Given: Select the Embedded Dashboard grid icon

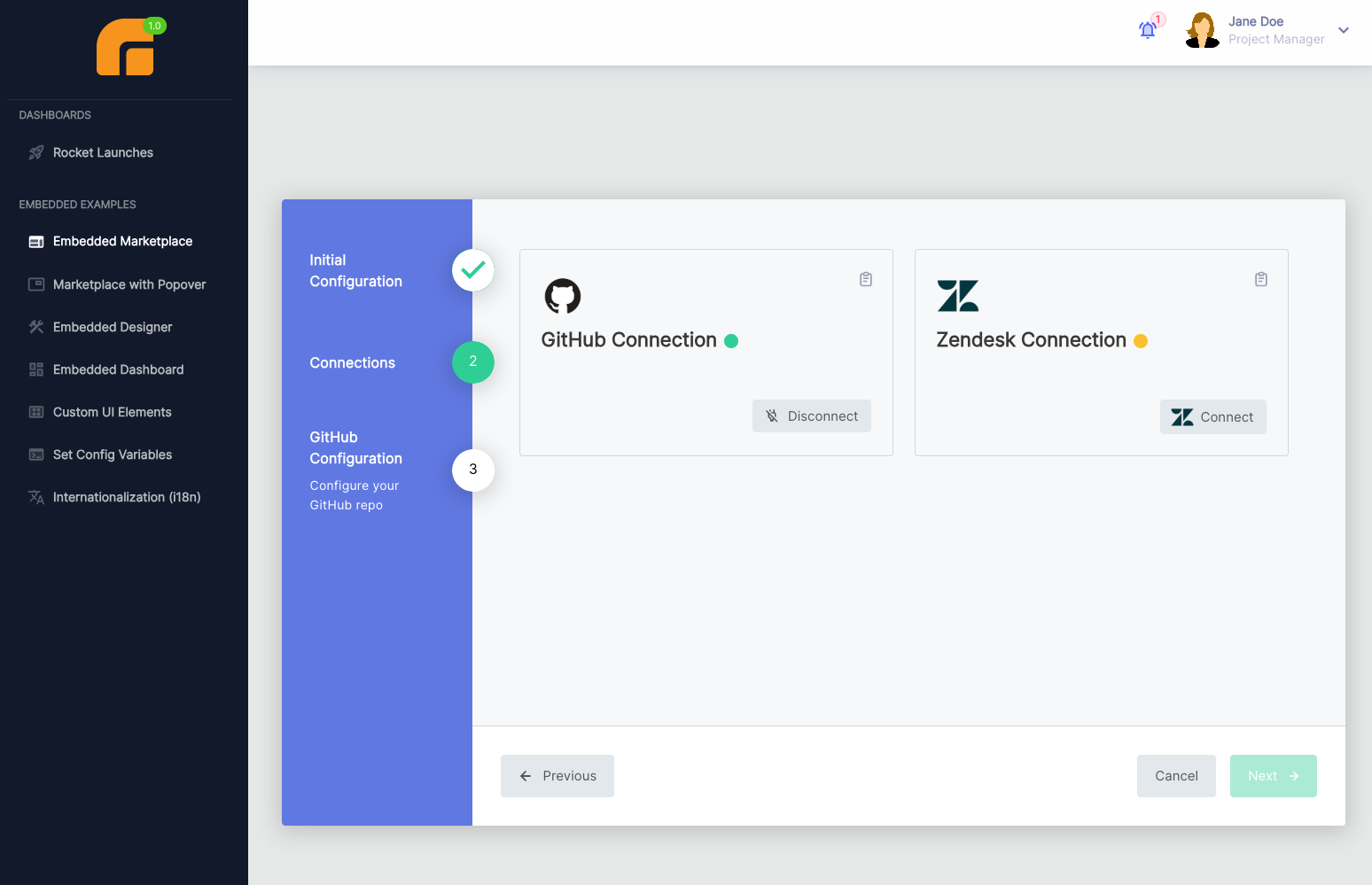Looking at the screenshot, I should [x=35, y=369].
